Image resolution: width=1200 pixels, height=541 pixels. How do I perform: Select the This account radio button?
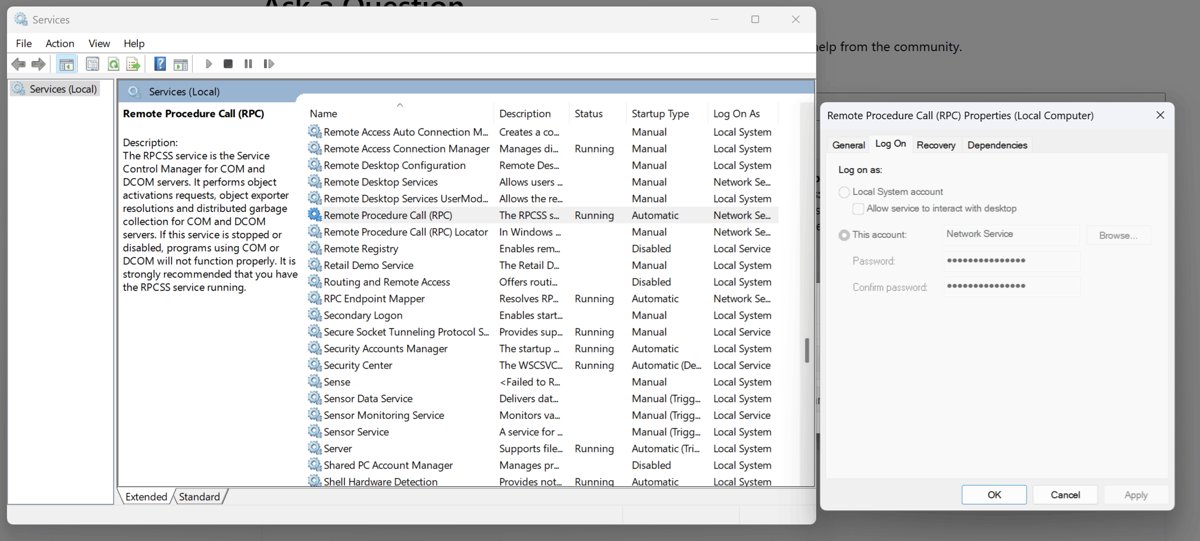click(x=845, y=235)
